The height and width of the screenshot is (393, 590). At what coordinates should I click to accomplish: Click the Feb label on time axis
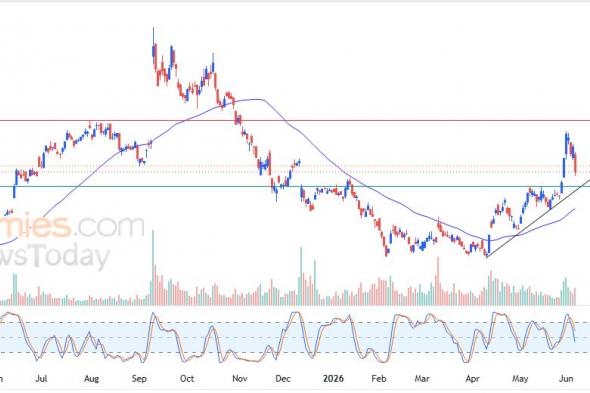pos(379,378)
